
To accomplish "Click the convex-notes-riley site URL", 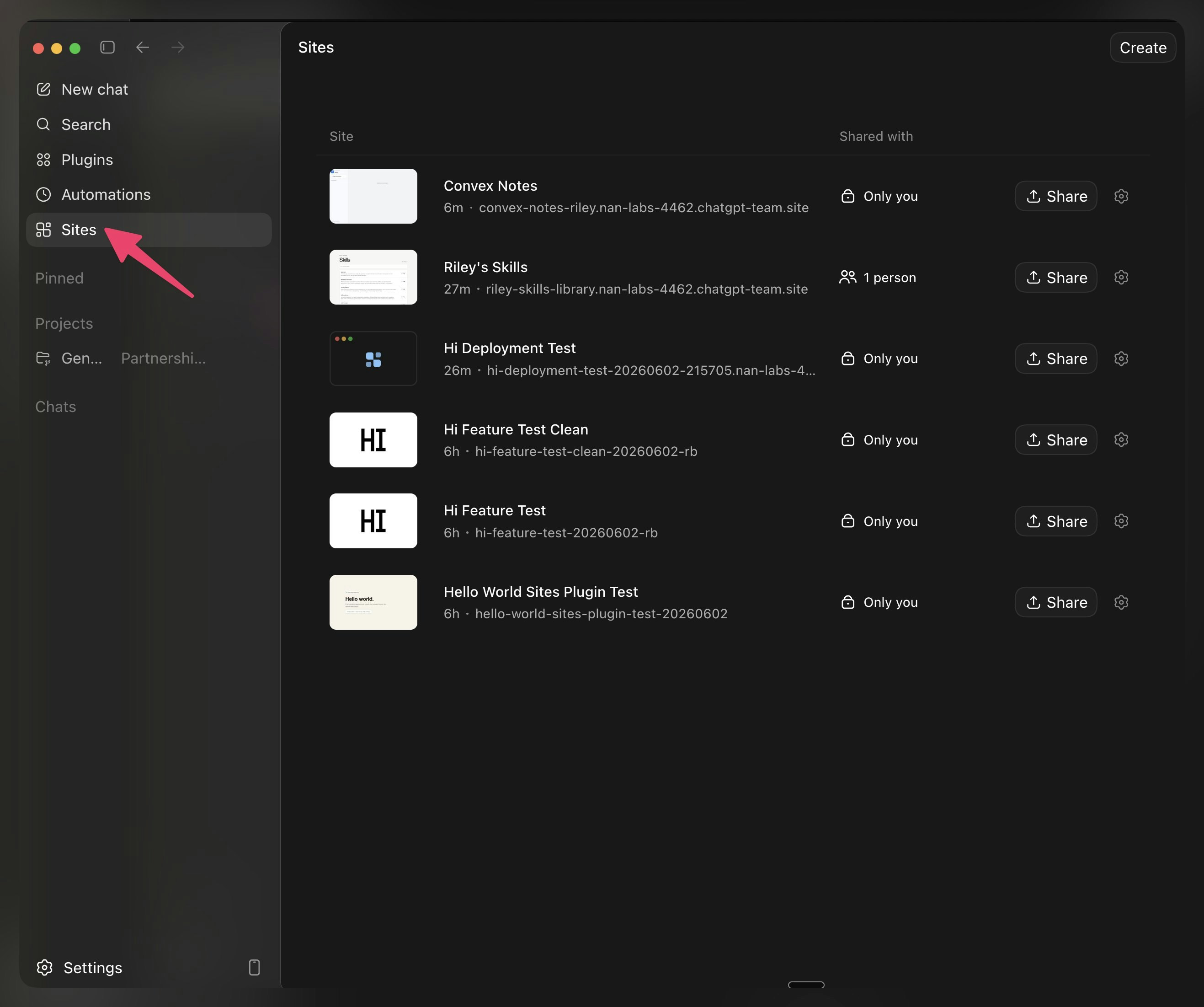I will click(x=644, y=208).
